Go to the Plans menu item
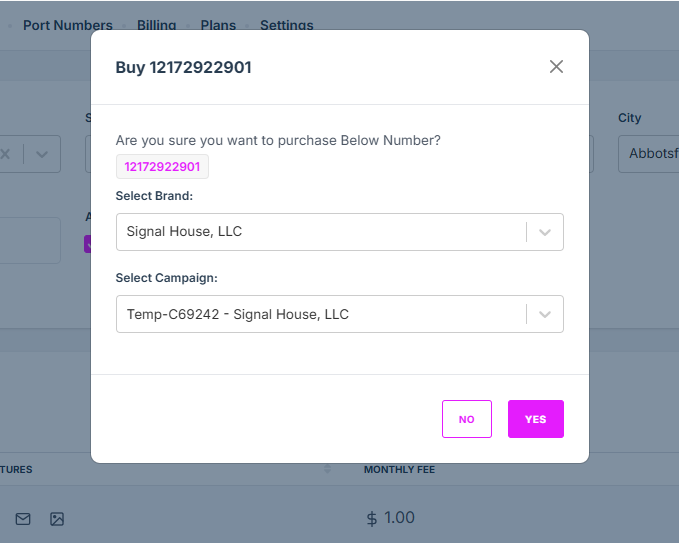 [218, 25]
